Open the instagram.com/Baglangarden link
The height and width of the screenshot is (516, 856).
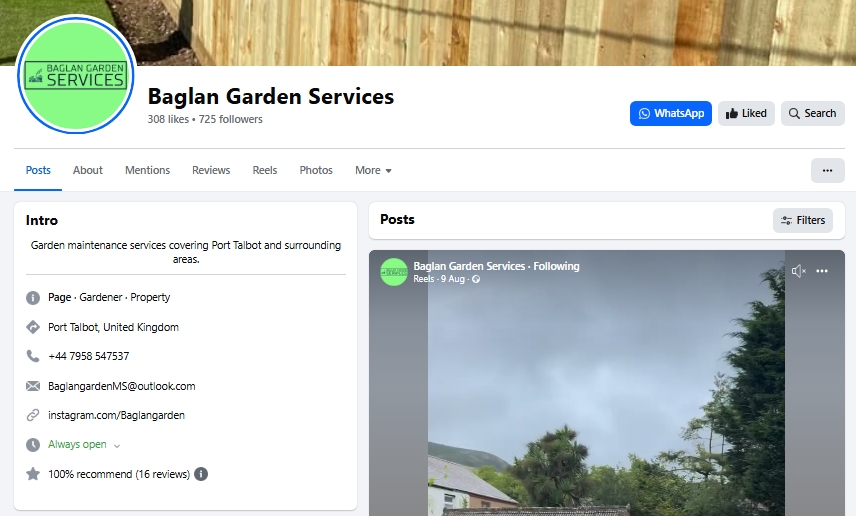116,415
